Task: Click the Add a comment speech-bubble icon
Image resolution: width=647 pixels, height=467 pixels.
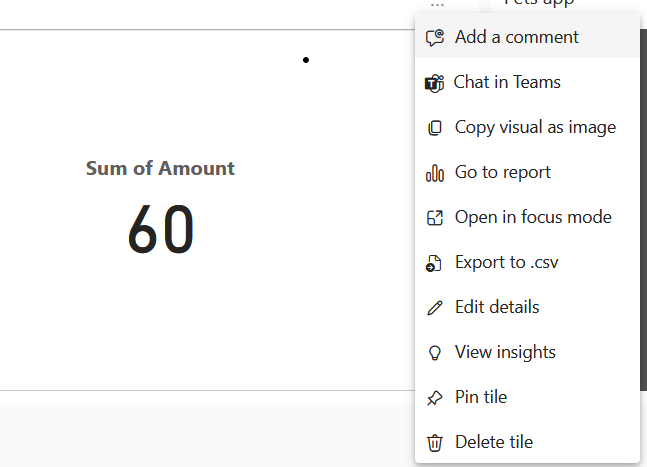Action: pos(435,38)
